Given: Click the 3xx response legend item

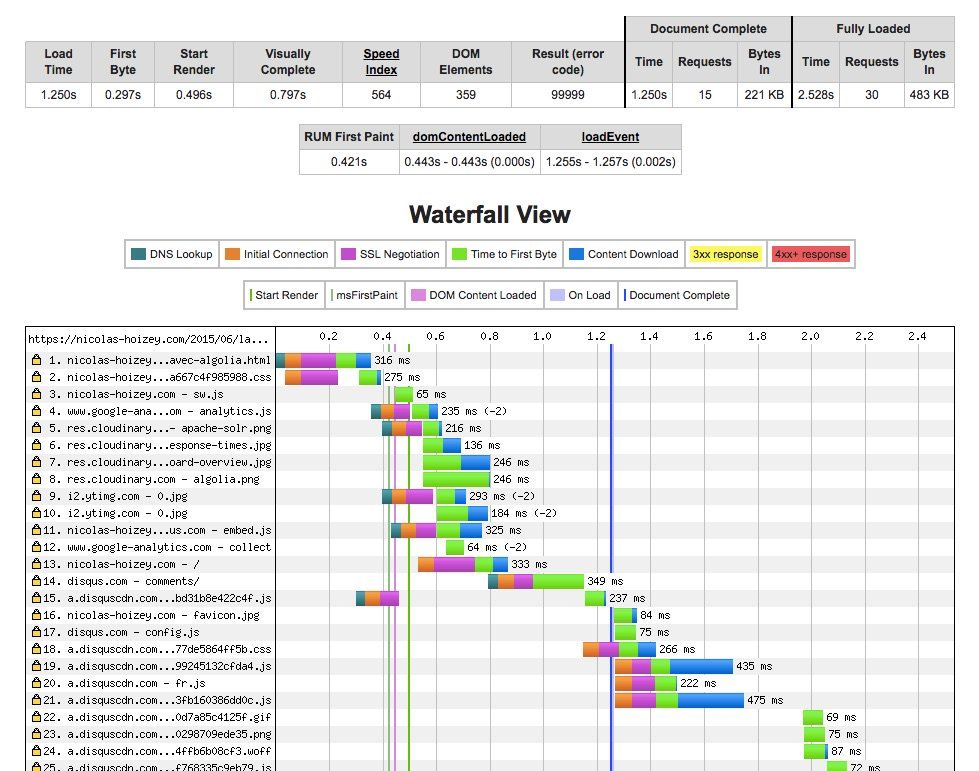Looking at the screenshot, I should tap(725, 254).
